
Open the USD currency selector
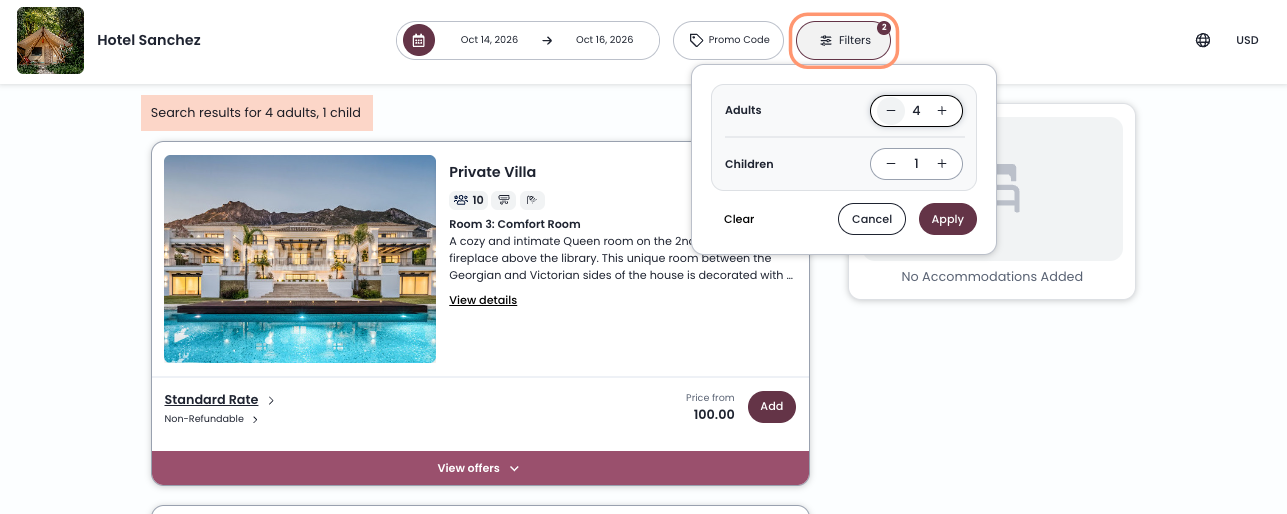[1247, 40]
